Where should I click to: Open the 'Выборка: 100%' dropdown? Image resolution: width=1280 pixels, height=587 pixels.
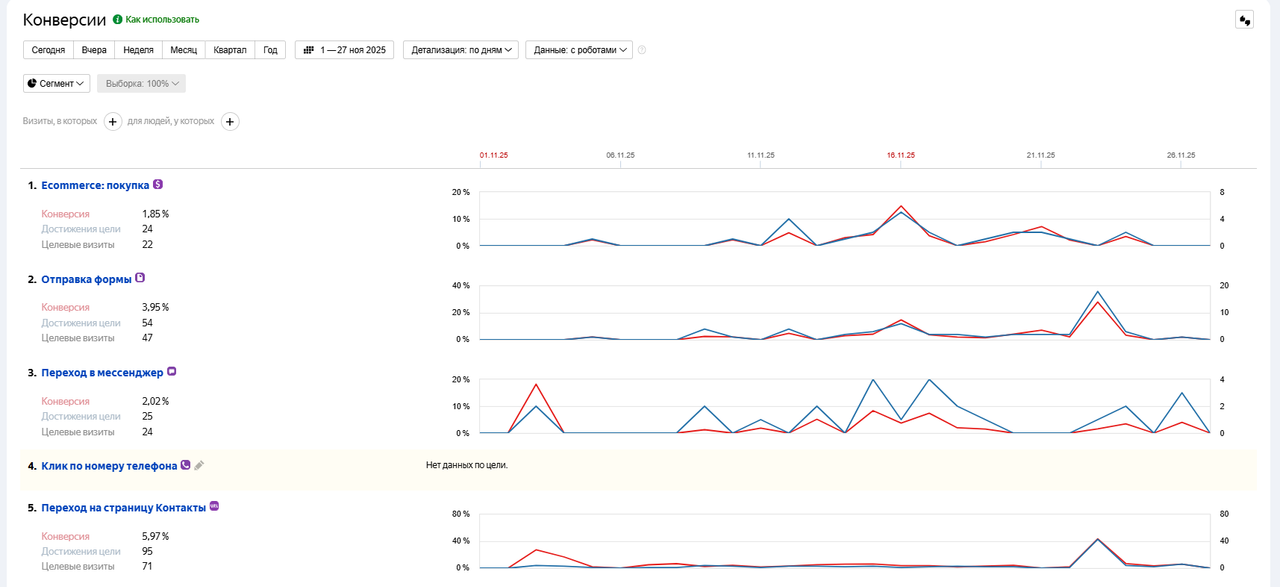point(141,84)
